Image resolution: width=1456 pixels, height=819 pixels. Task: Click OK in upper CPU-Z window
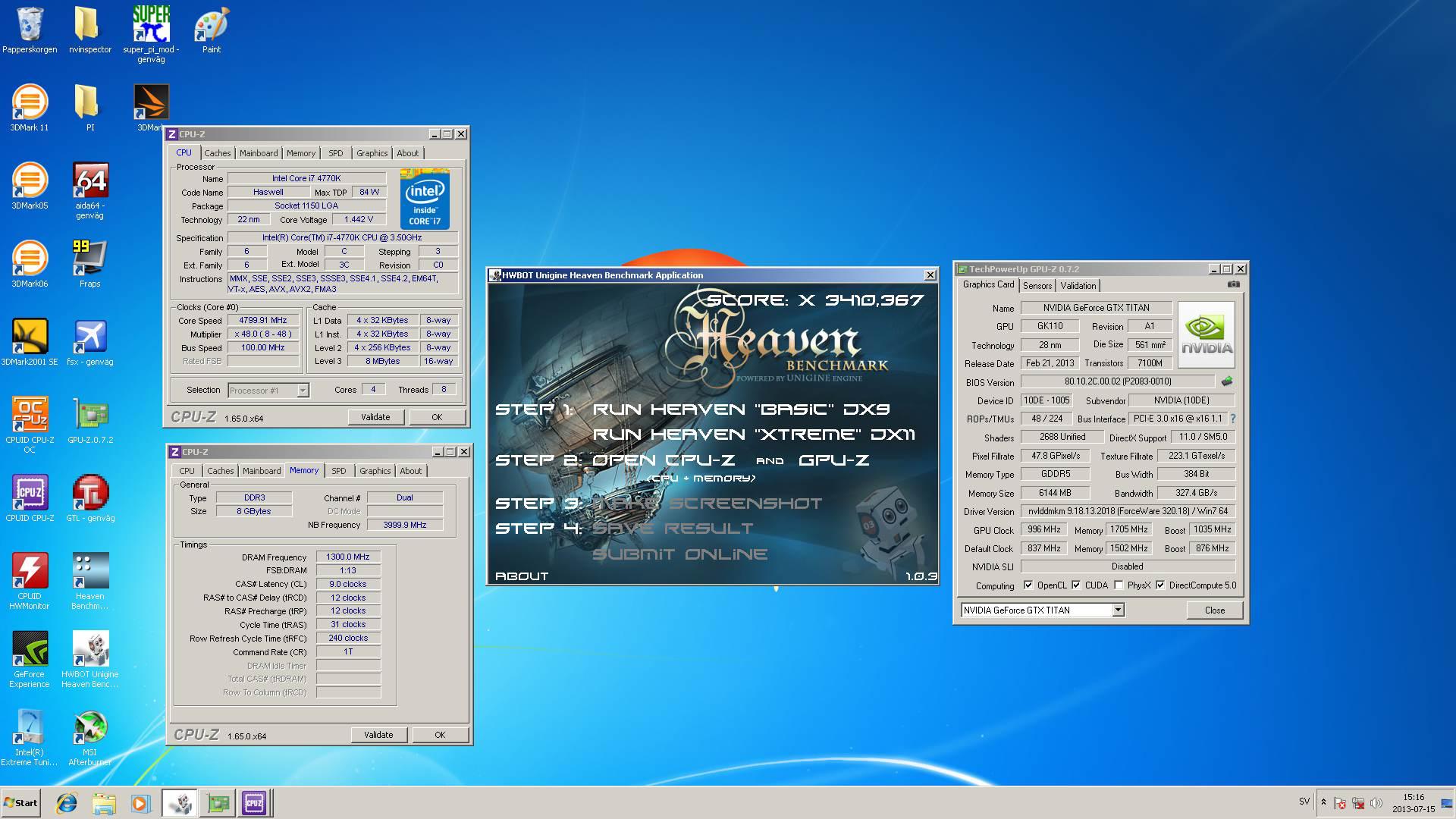(x=437, y=417)
